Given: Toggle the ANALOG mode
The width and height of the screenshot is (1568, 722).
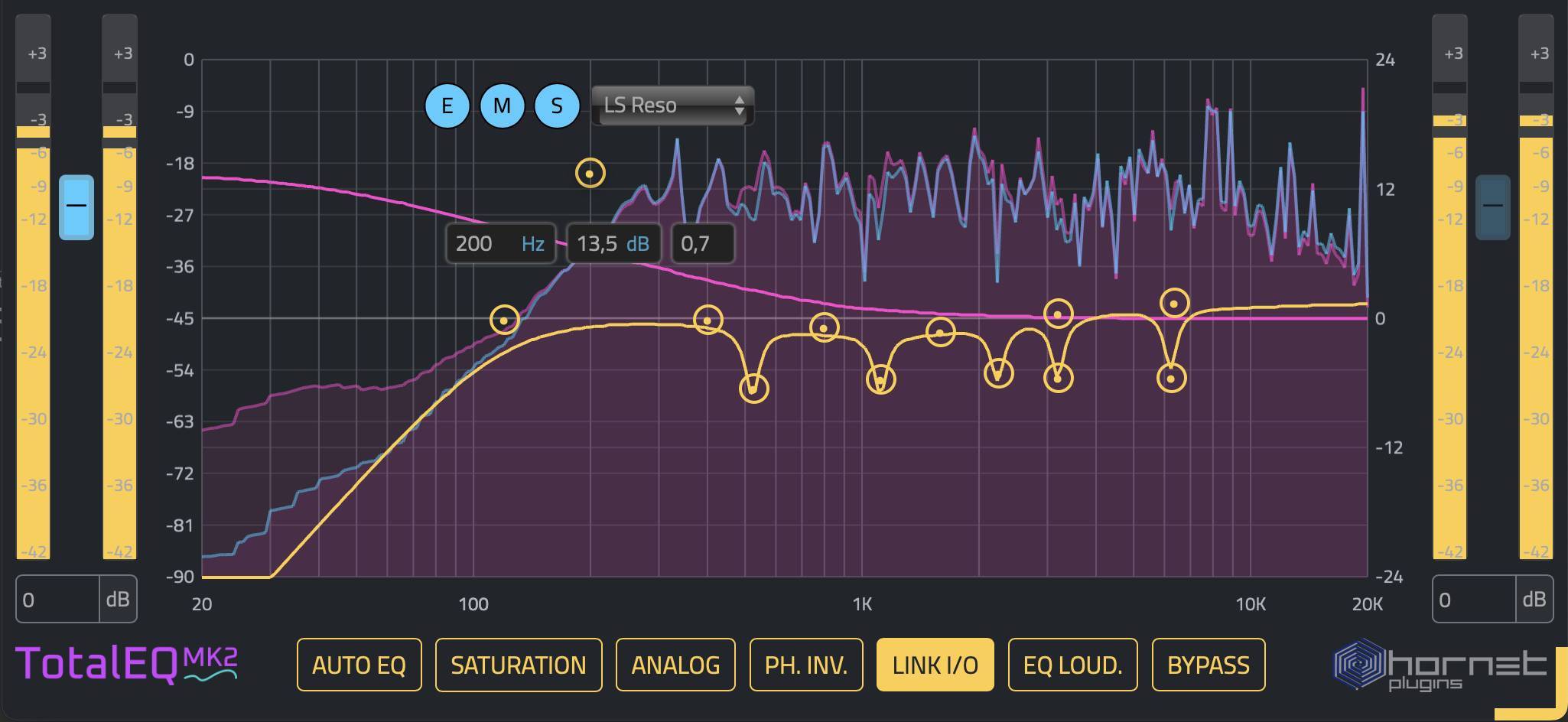Looking at the screenshot, I should pyautogui.click(x=675, y=665).
